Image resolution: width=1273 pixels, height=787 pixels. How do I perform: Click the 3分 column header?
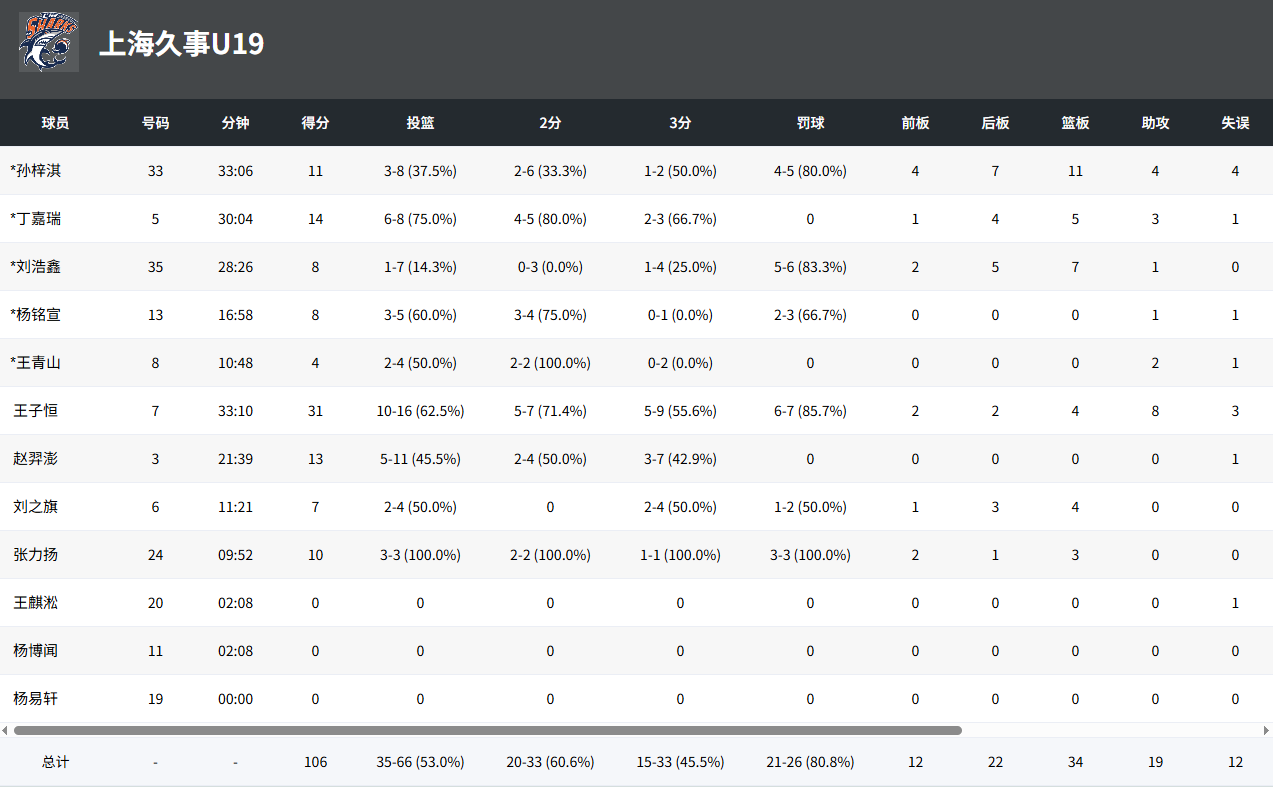click(x=680, y=123)
